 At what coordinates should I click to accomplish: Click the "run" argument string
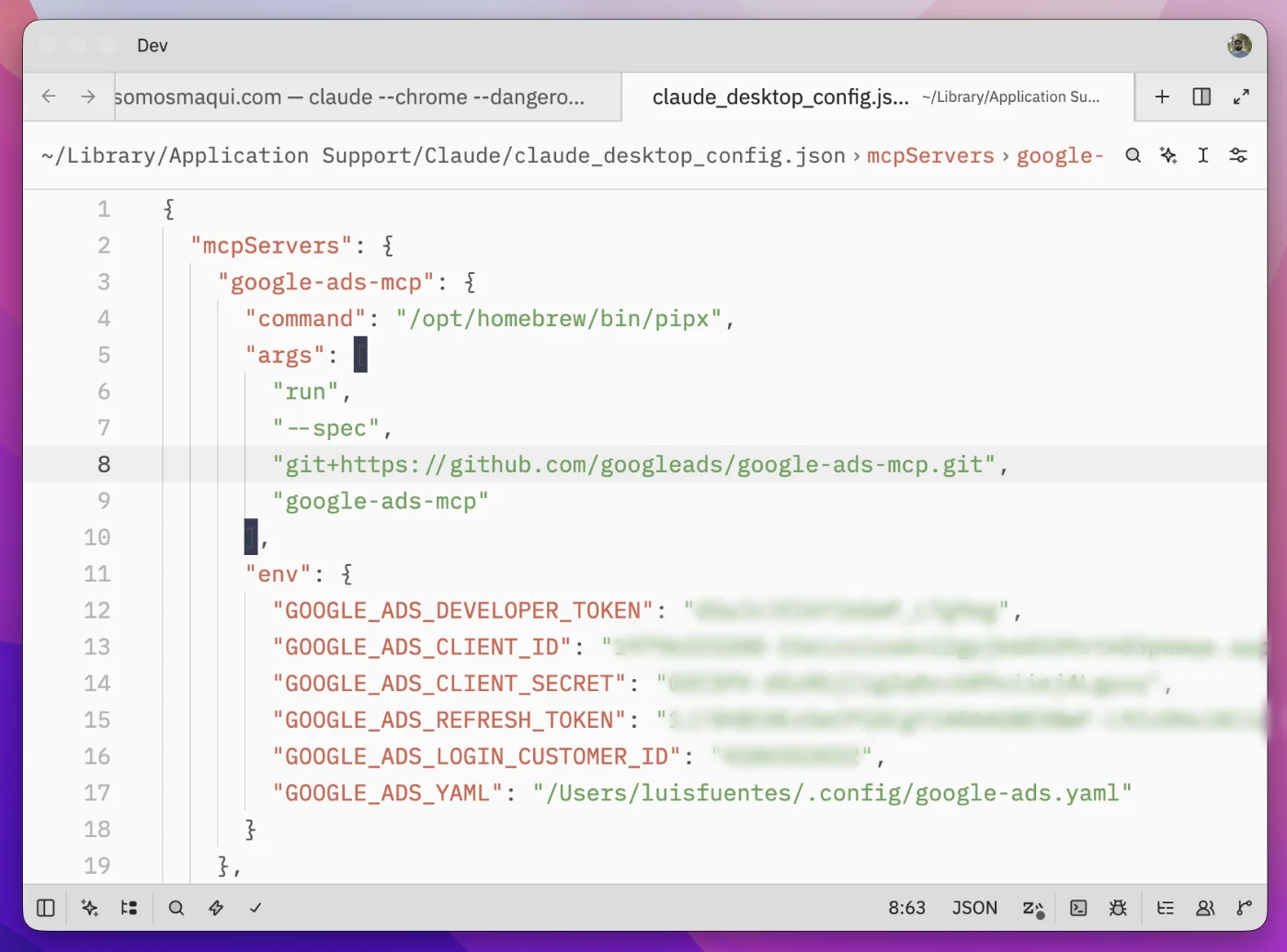click(305, 391)
